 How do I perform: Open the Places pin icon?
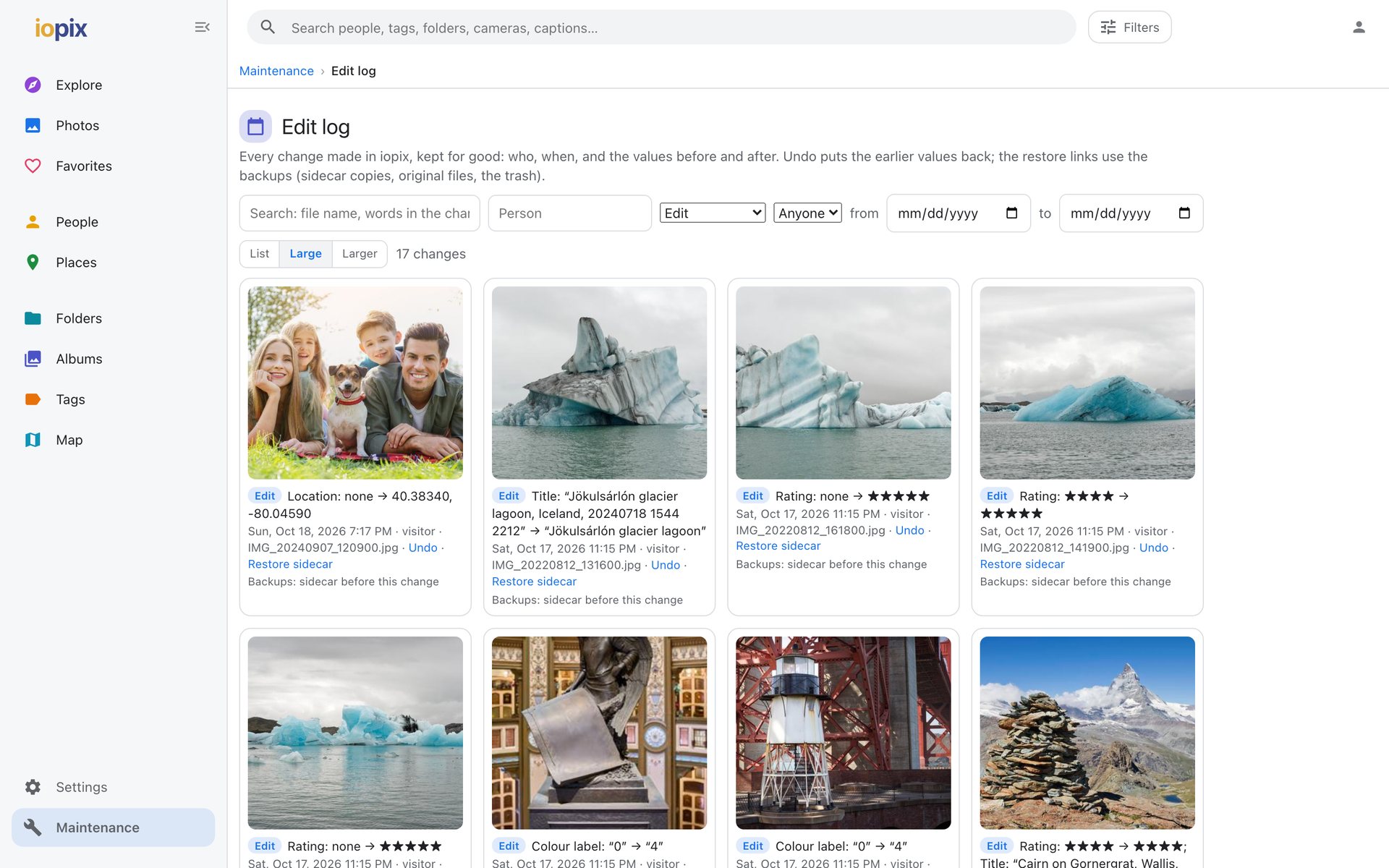pyautogui.click(x=33, y=262)
